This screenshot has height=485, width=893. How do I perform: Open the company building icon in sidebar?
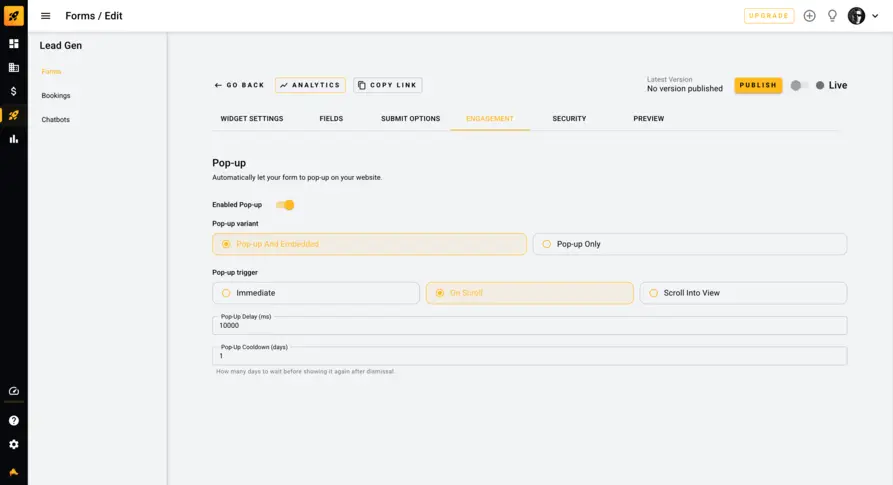(14, 68)
